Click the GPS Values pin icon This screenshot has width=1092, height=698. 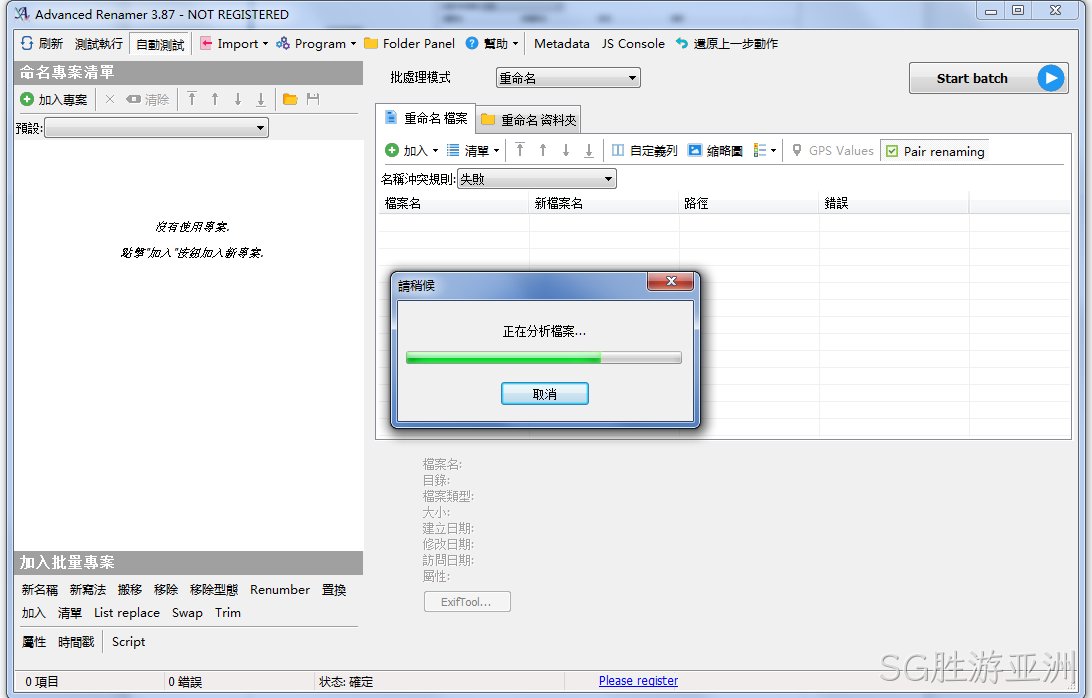pos(797,150)
